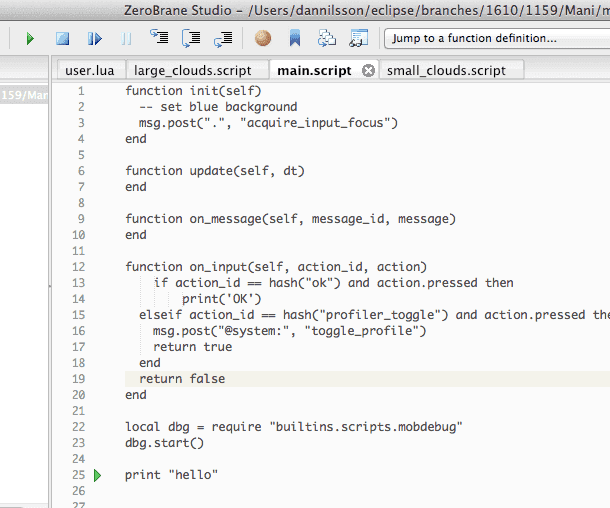This screenshot has height=508, width=610.
Task: Toggle breakpoint using the round toolbar icon
Action: click(x=262, y=39)
